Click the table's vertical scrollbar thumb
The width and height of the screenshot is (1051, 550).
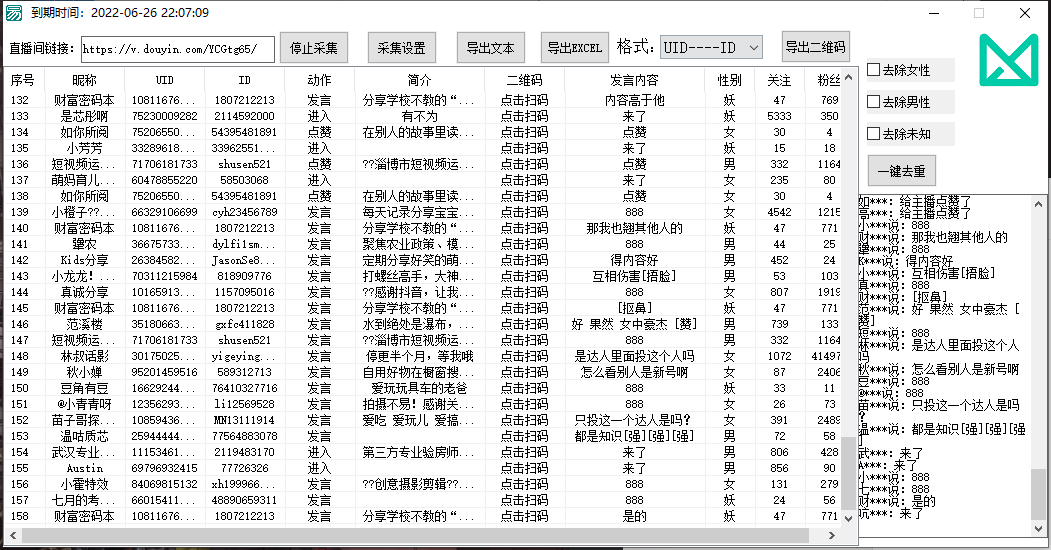pos(849,473)
